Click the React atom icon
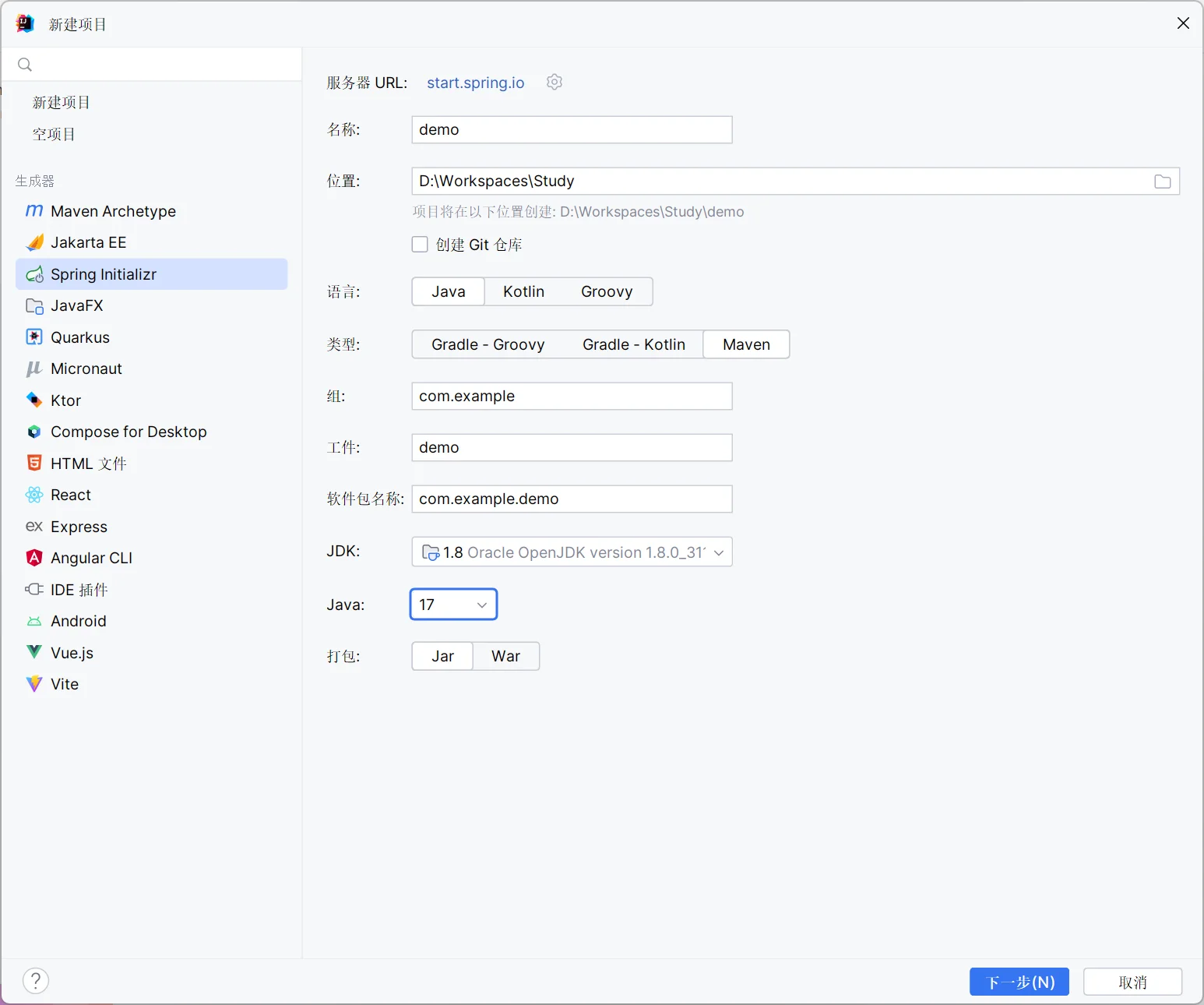Image resolution: width=1204 pixels, height=1005 pixels. (x=34, y=495)
